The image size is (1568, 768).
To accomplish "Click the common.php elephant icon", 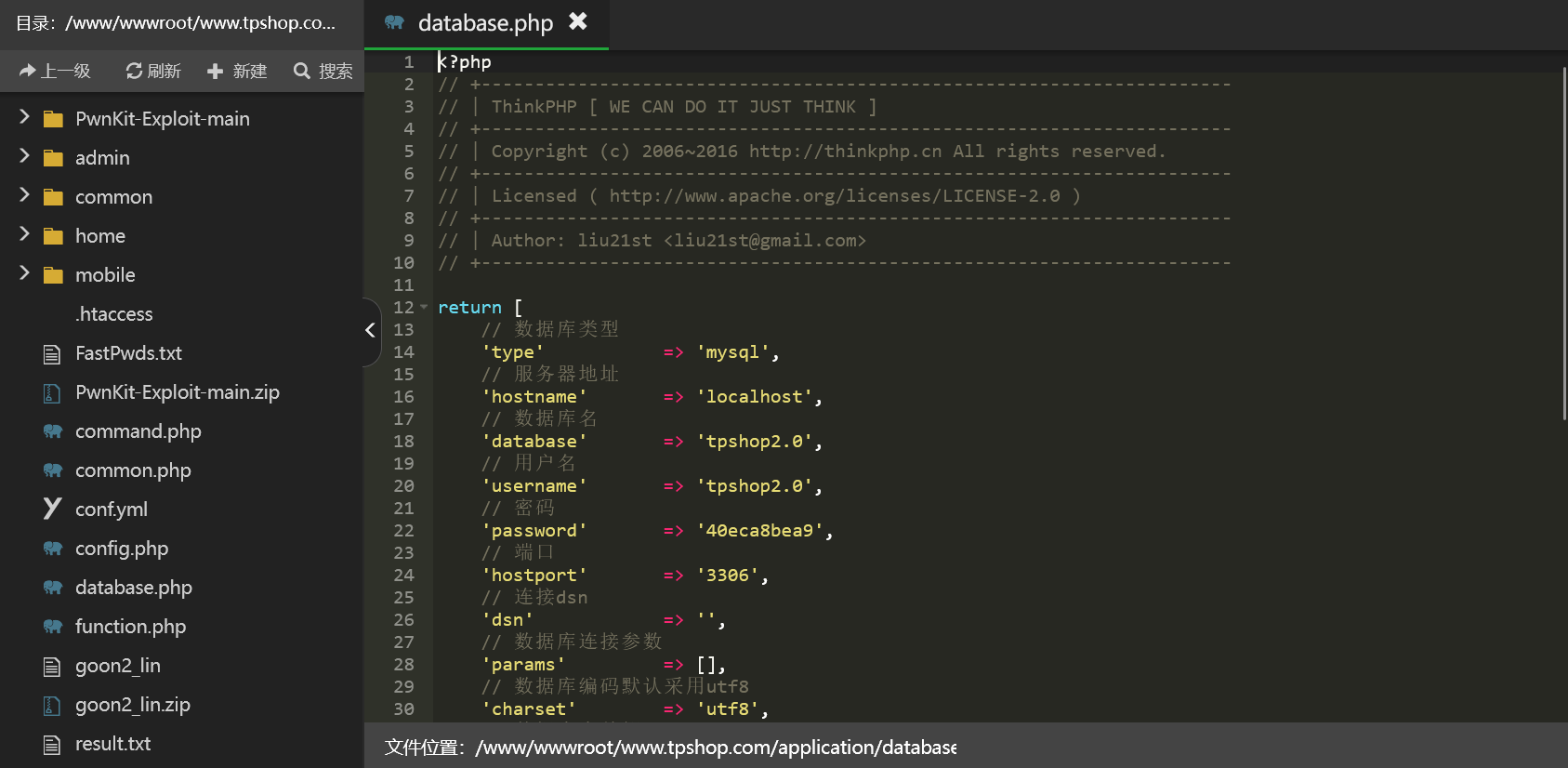I will pos(53,470).
